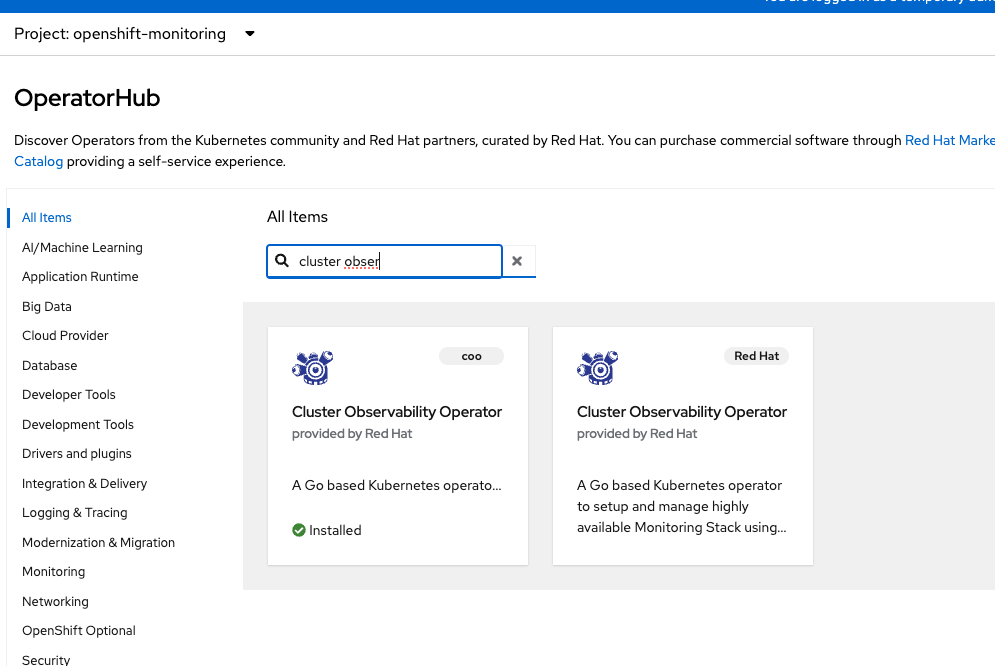The image size is (995, 666).
Task: Choose the Big Data category
Action: 47,307
